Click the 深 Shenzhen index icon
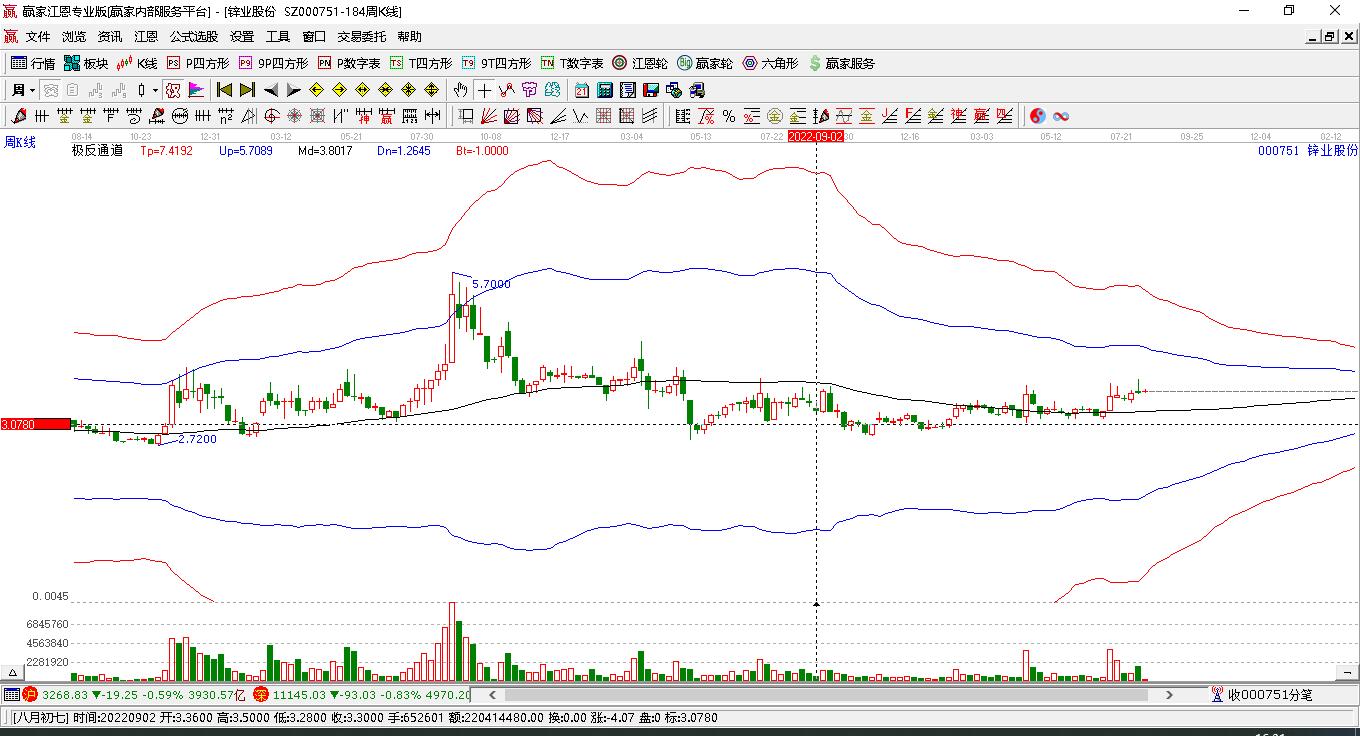 tap(261, 694)
